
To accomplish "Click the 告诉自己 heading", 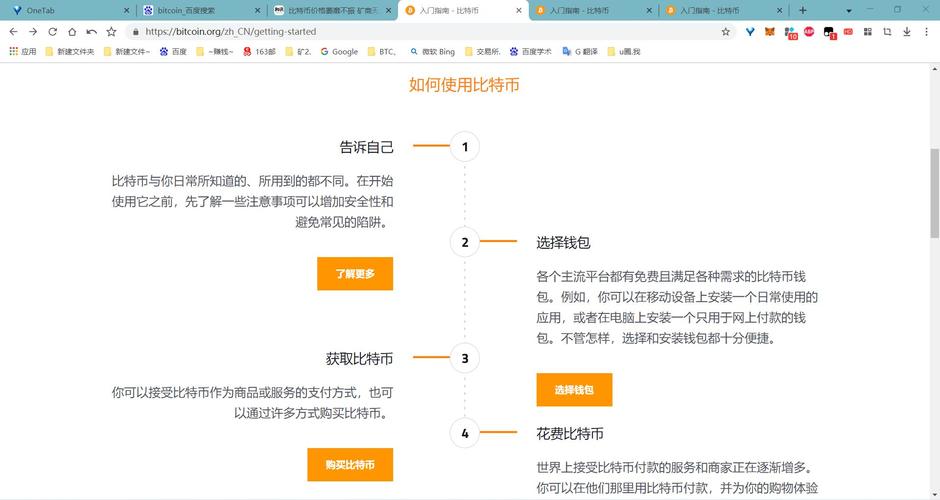I will 366,147.
